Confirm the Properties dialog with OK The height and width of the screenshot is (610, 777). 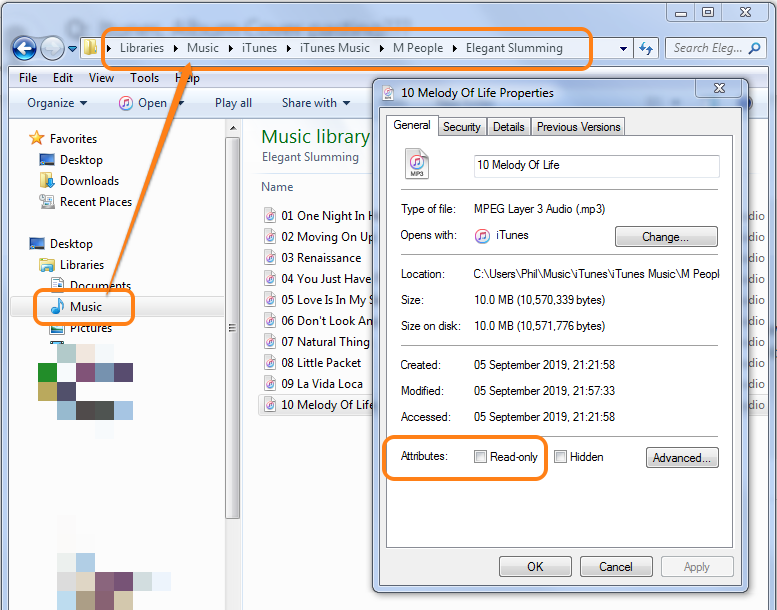[x=535, y=566]
